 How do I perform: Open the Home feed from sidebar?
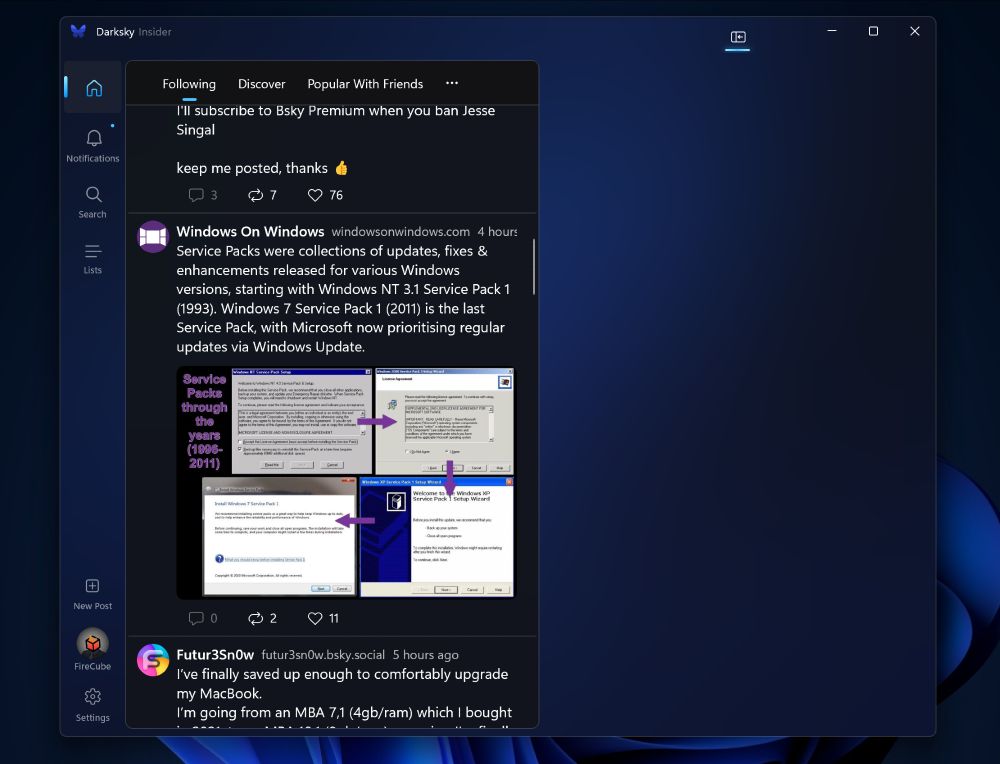[93, 87]
